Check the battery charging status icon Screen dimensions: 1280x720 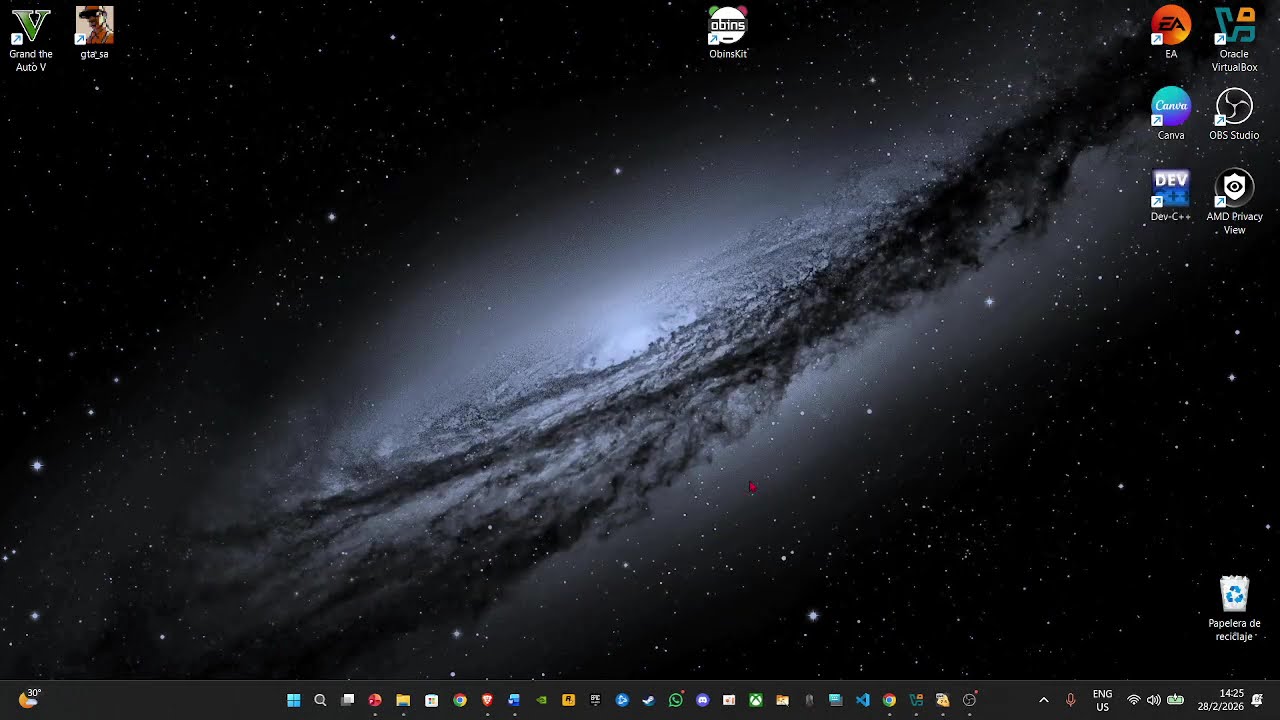(1176, 700)
